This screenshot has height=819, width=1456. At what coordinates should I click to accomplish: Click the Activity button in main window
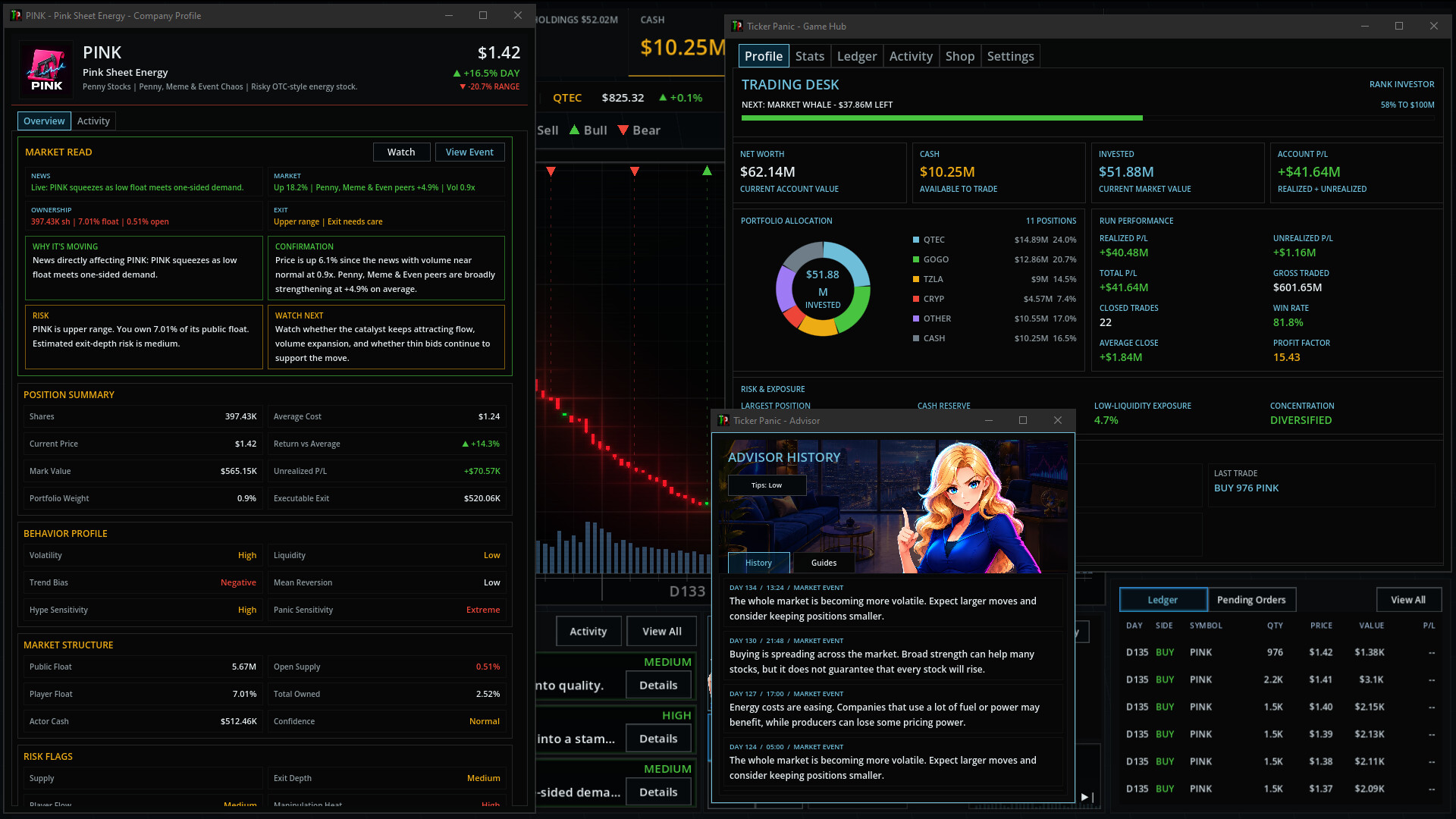point(588,631)
